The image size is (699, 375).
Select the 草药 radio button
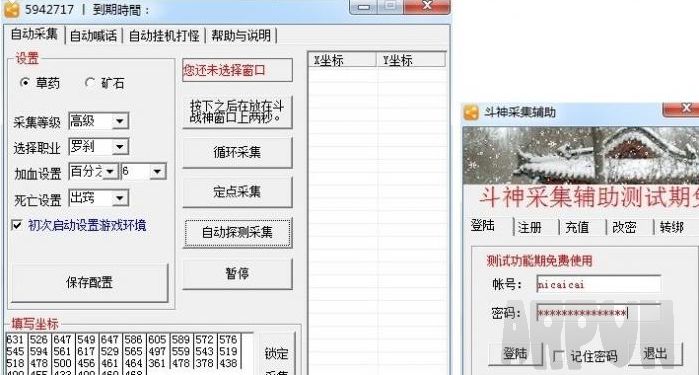25,83
